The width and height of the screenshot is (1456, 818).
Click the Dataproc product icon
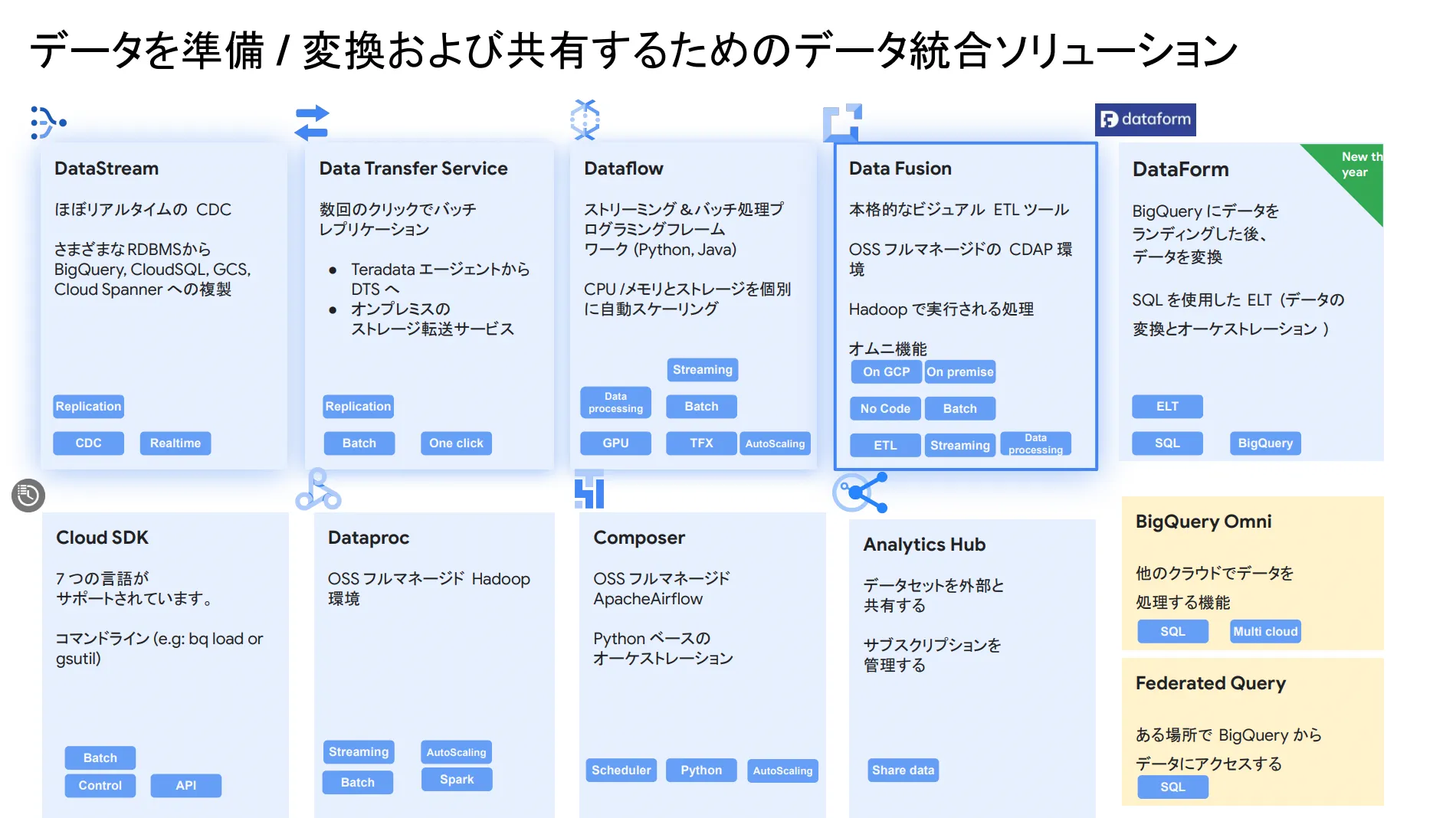tap(318, 490)
